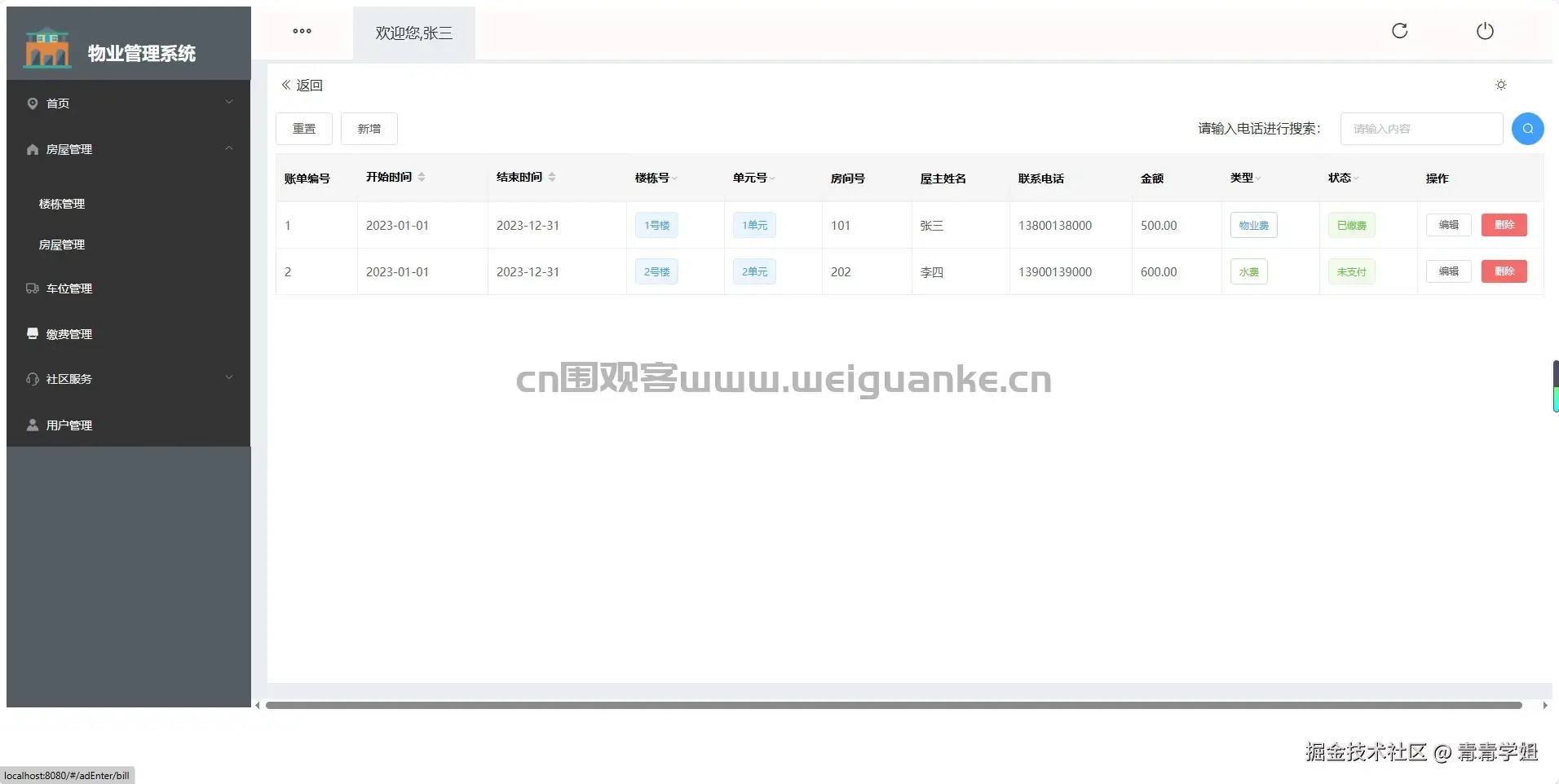Click the 2单元 tag
Screen dimensions: 1559x784
point(754,271)
